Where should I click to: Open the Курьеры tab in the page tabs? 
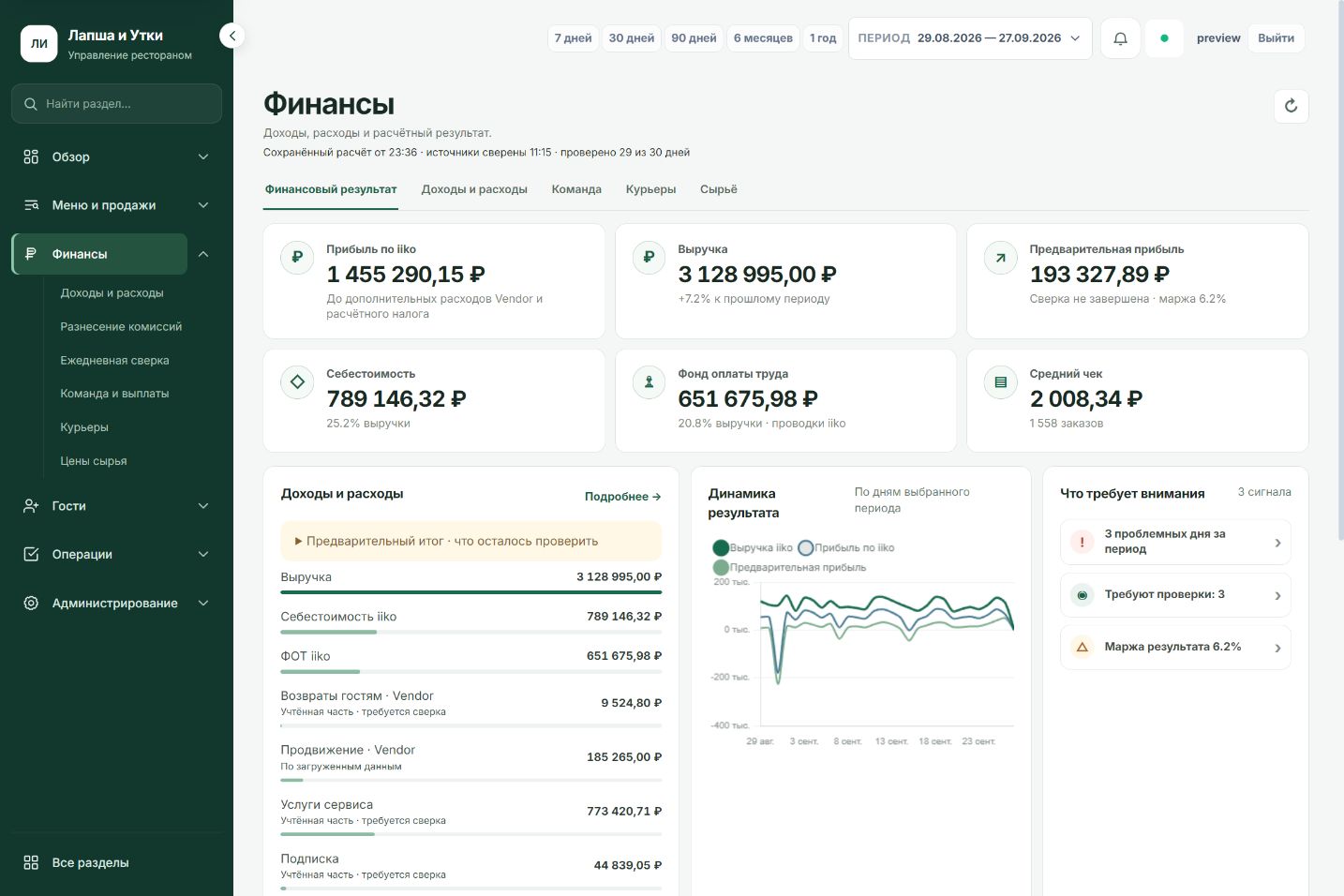pyautogui.click(x=651, y=189)
